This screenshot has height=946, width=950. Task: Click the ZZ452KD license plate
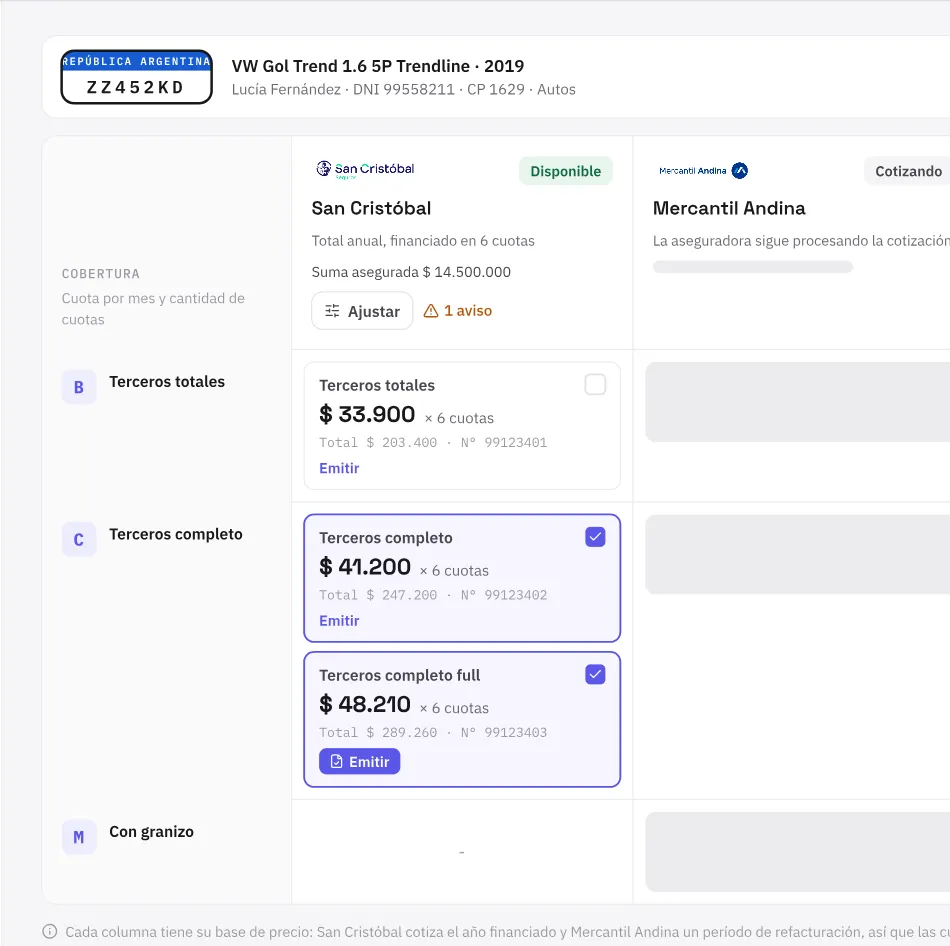(136, 77)
